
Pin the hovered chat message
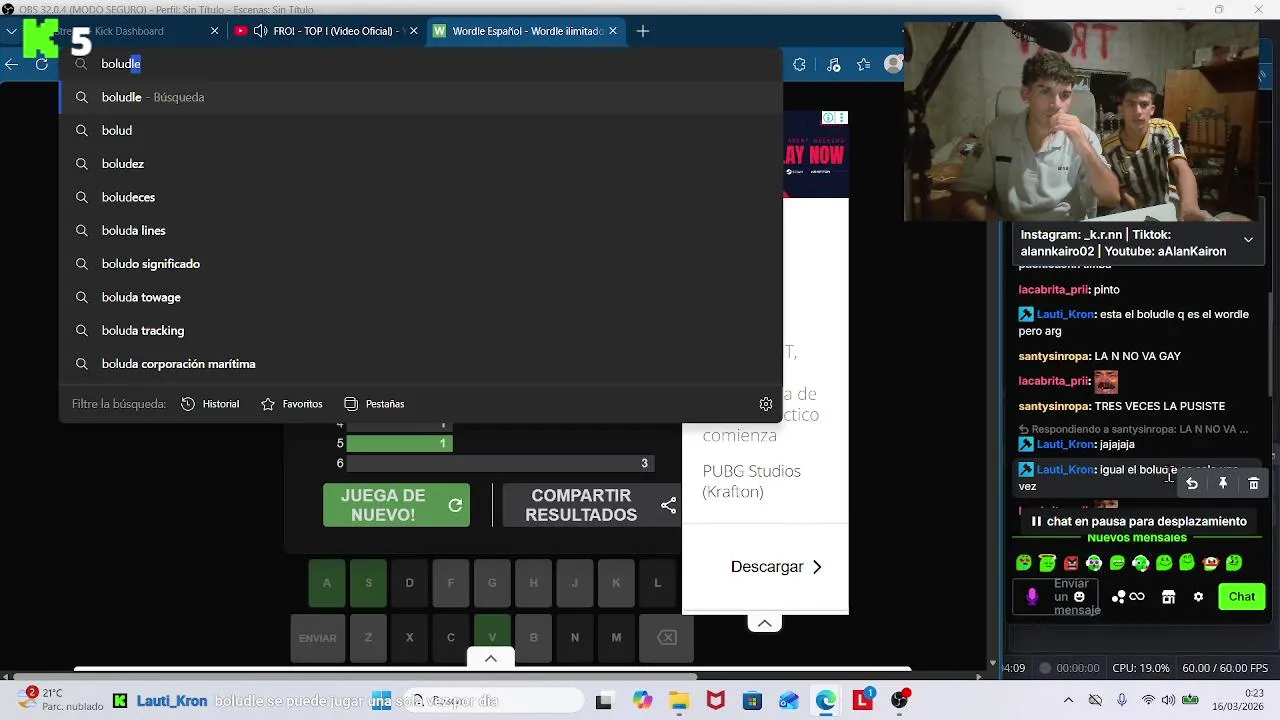1223,484
